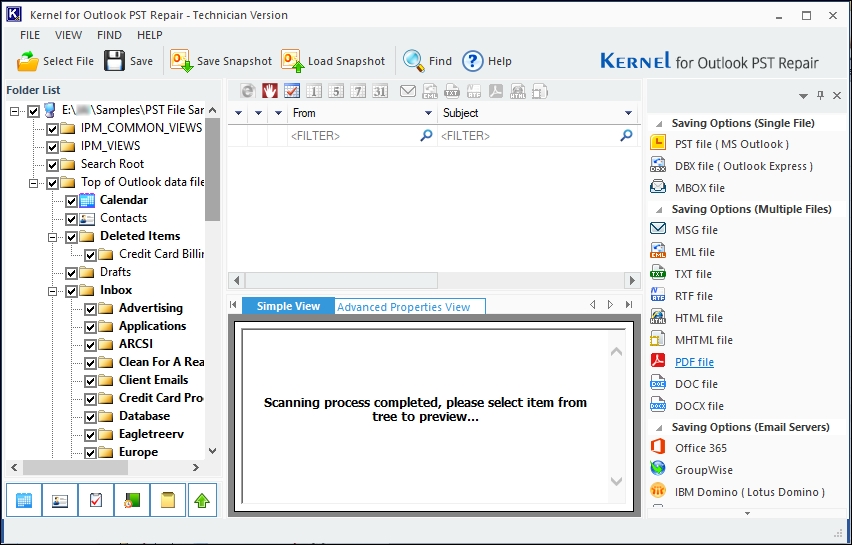
Task: Click the PDF export icon in list toolbar
Action: pos(496,91)
